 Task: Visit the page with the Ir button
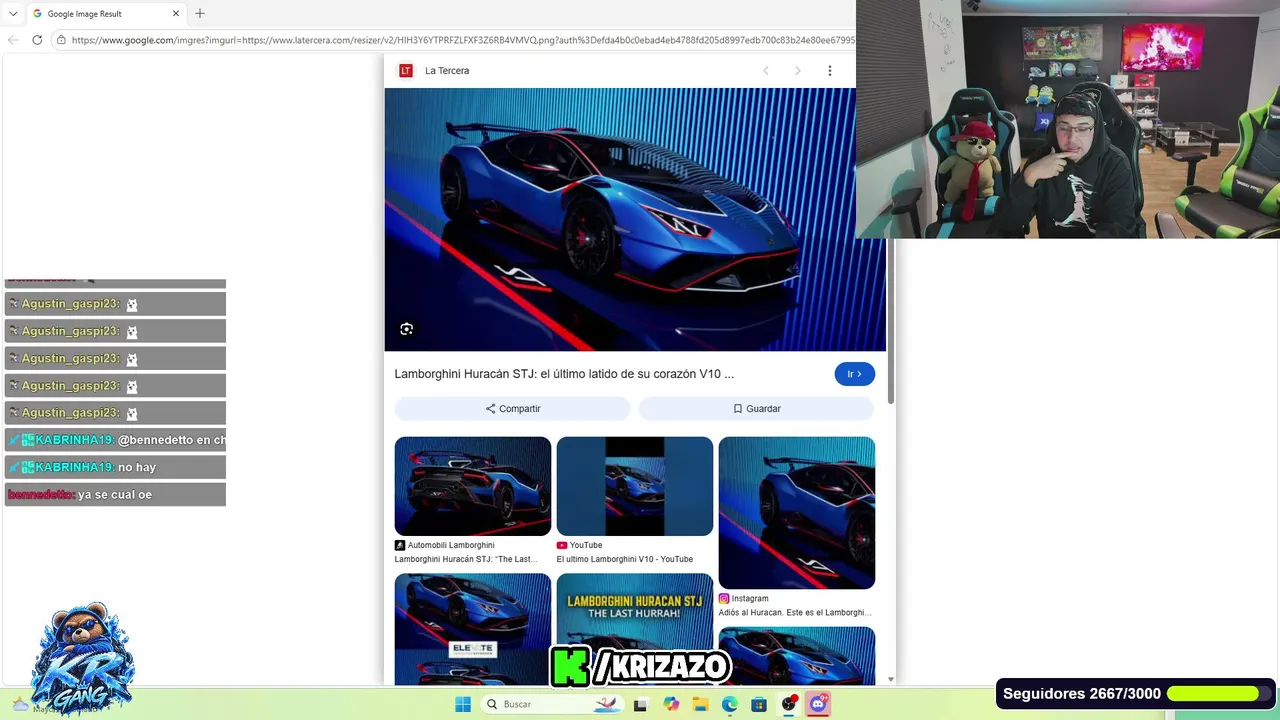pyautogui.click(x=855, y=374)
